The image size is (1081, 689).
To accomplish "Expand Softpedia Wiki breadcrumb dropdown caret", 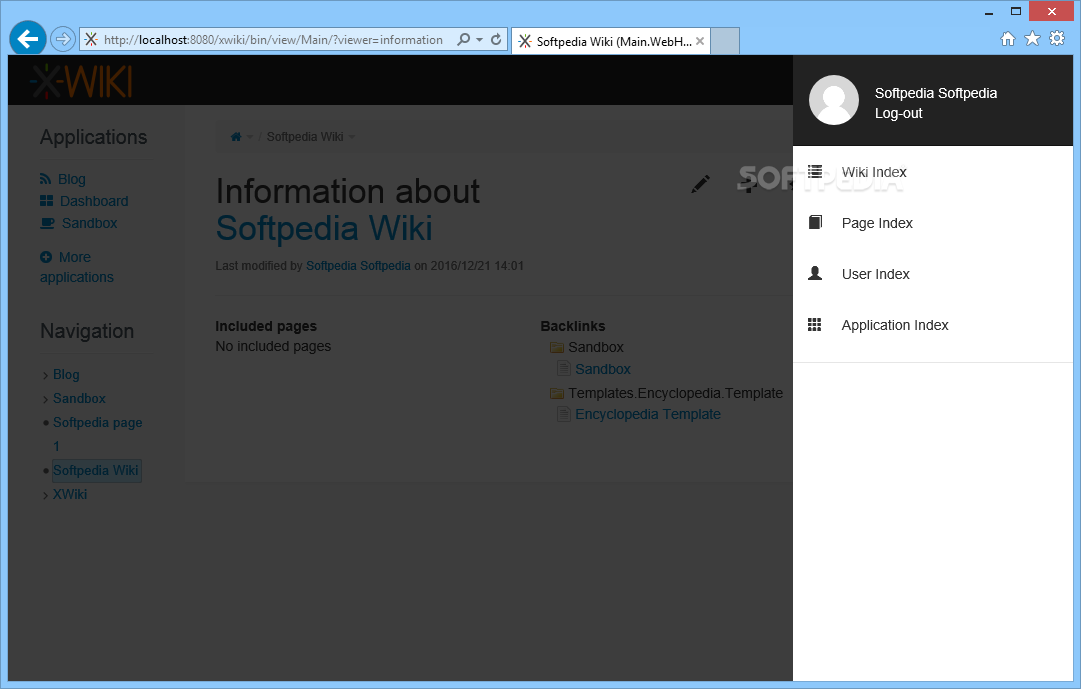I will (352, 137).
